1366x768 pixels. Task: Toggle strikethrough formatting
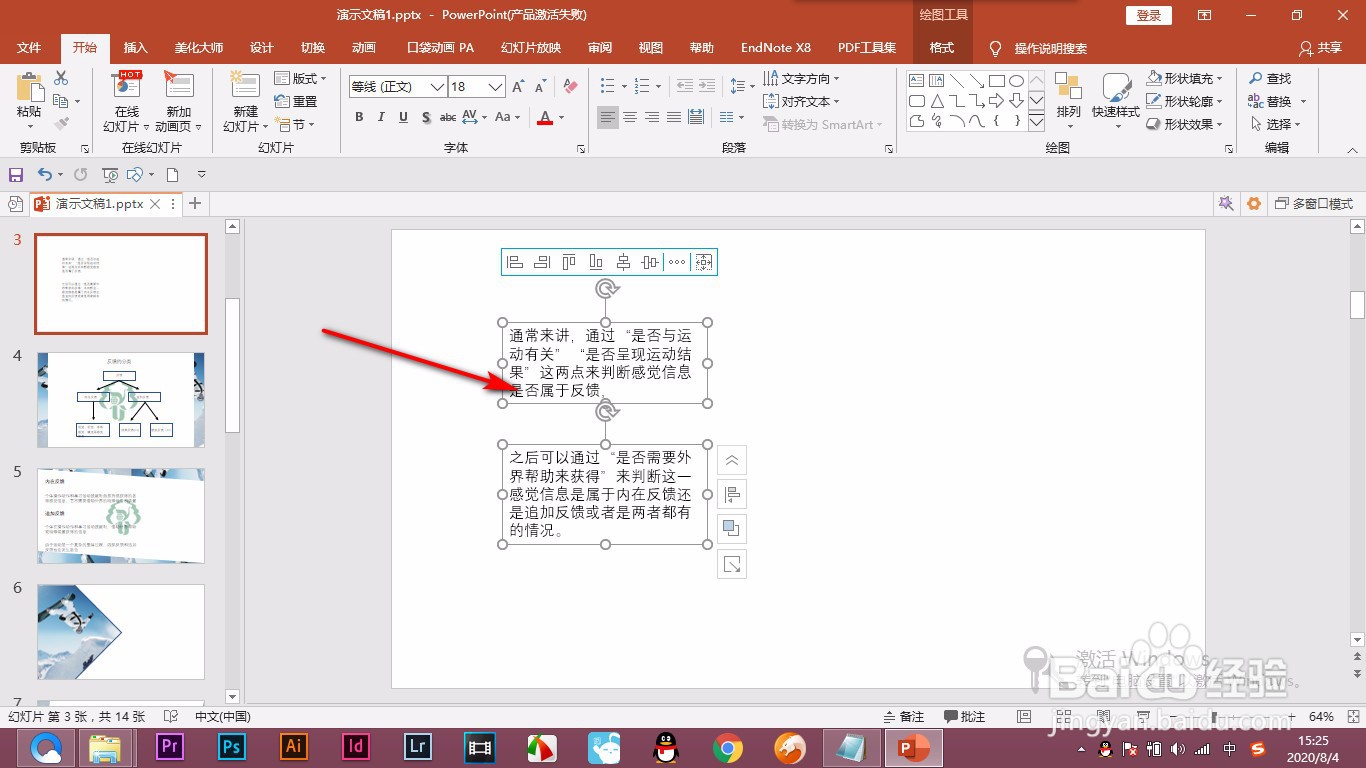click(448, 117)
